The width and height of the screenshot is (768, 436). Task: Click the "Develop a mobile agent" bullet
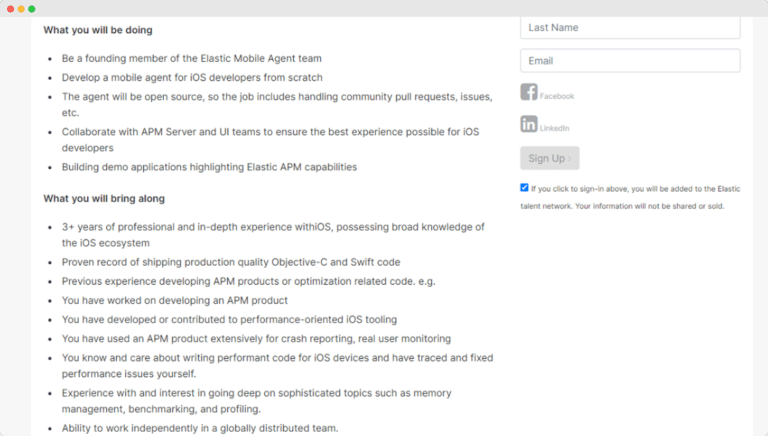coord(192,76)
